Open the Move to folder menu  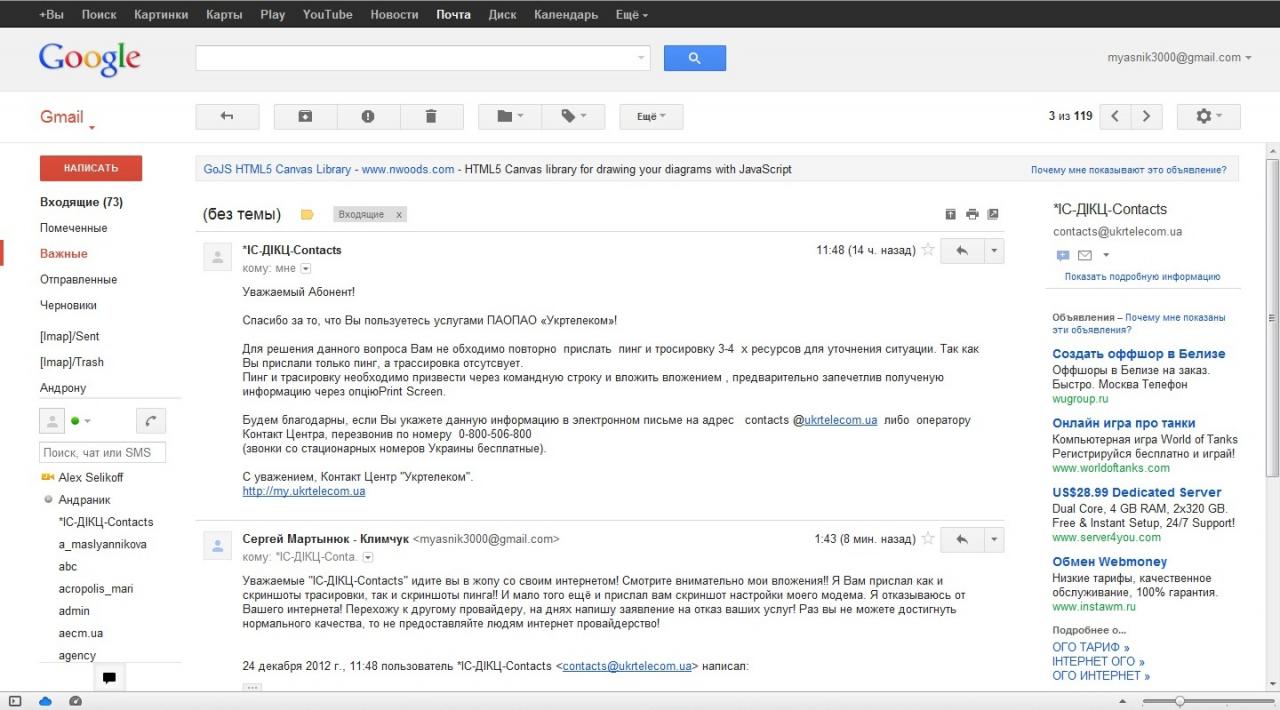point(510,117)
